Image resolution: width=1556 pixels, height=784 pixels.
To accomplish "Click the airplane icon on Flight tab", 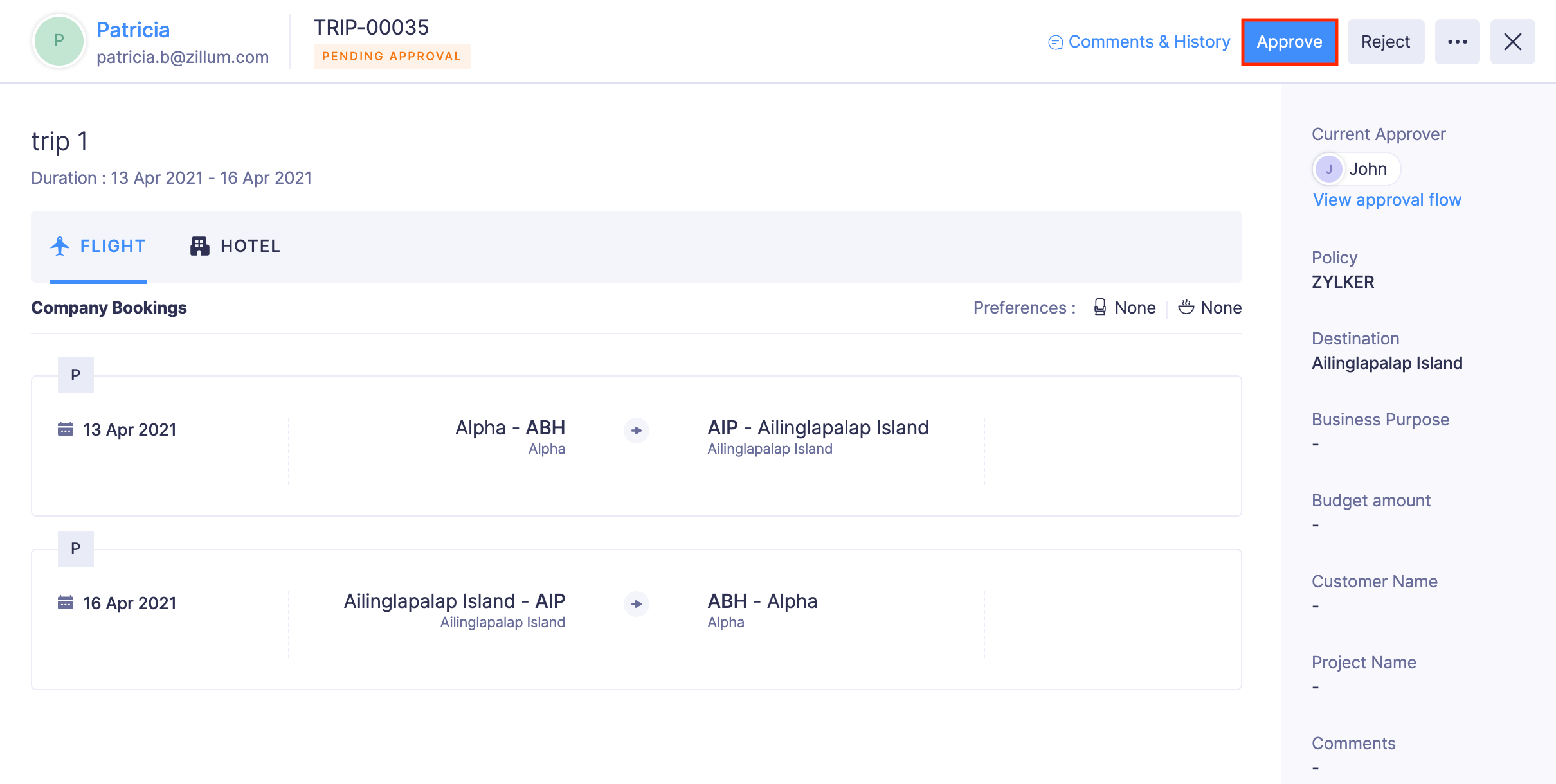I will 60,246.
